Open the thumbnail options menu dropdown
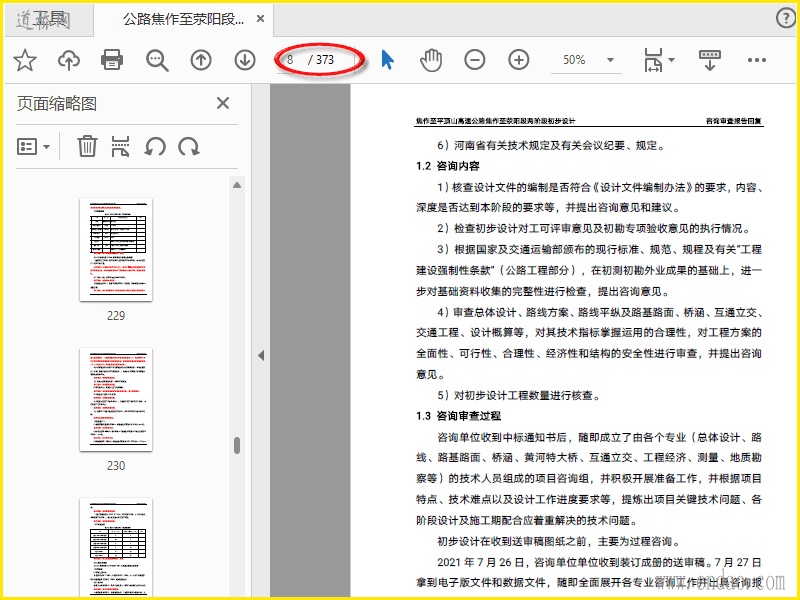800x600 pixels. coord(33,147)
